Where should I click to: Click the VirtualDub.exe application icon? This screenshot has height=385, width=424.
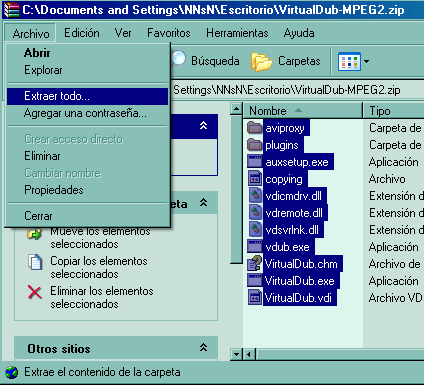pyautogui.click(x=255, y=280)
